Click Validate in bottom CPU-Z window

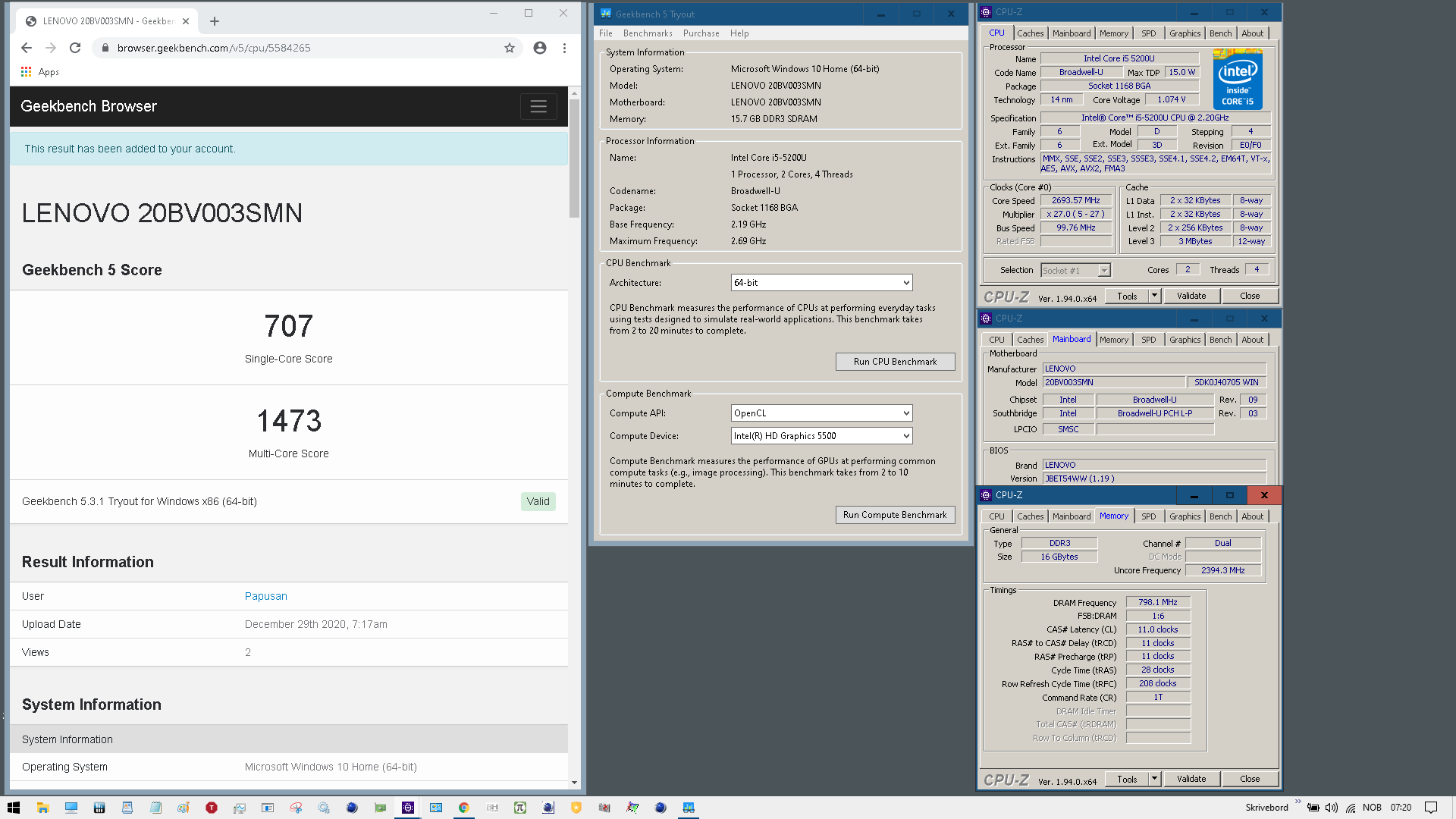1191,779
